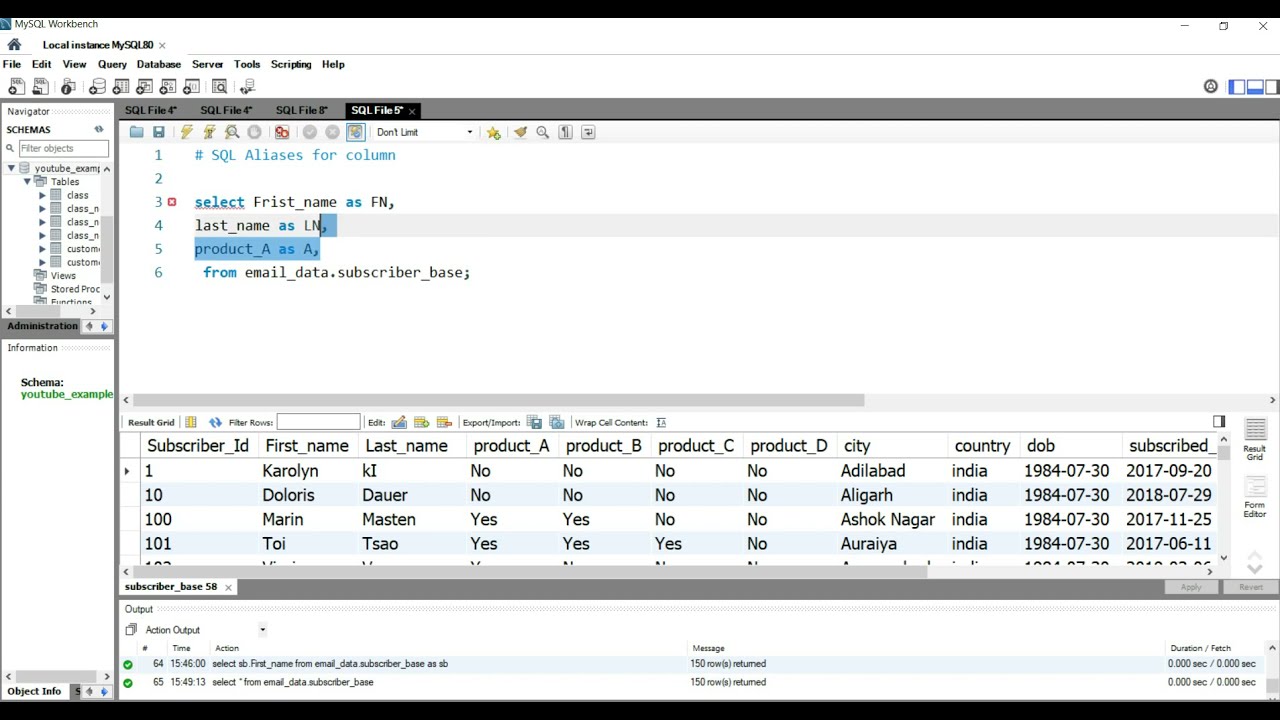The width and height of the screenshot is (1280, 720).
Task: Open the Query menu
Action: click(112, 64)
